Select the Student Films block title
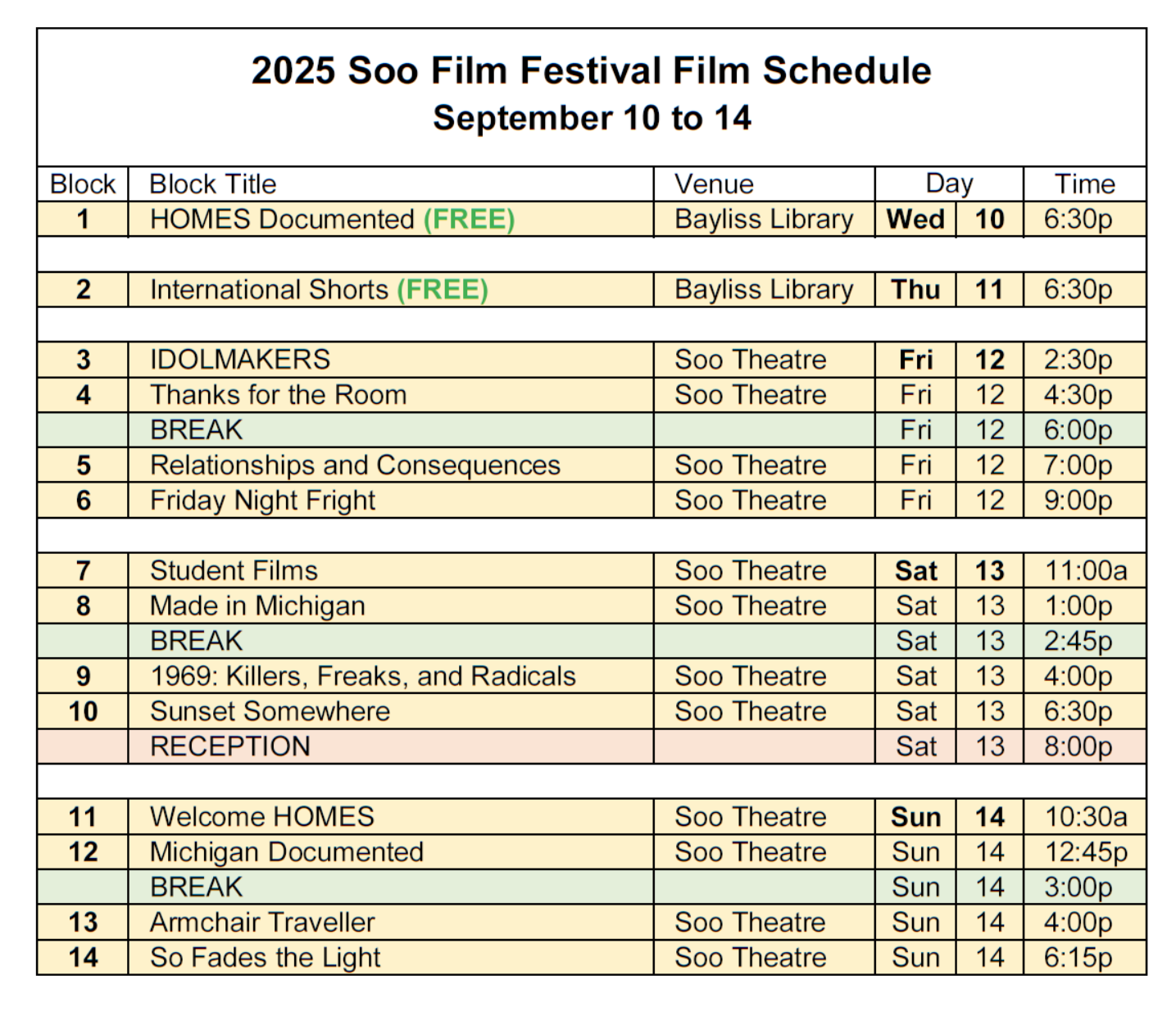 pyautogui.click(x=234, y=571)
